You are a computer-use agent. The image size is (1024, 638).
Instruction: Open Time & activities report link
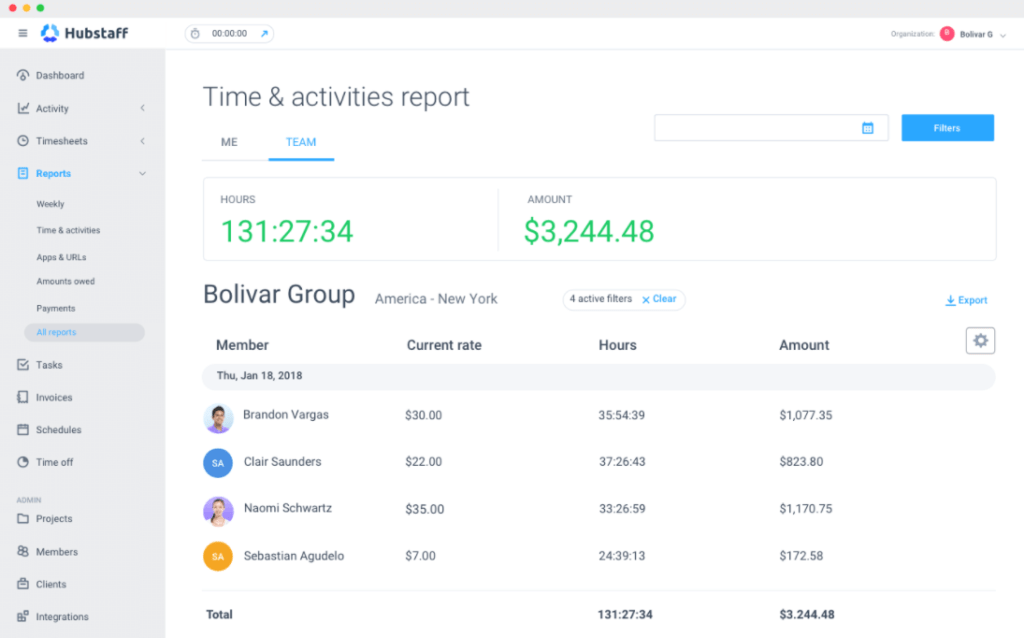pyautogui.click(x=68, y=230)
